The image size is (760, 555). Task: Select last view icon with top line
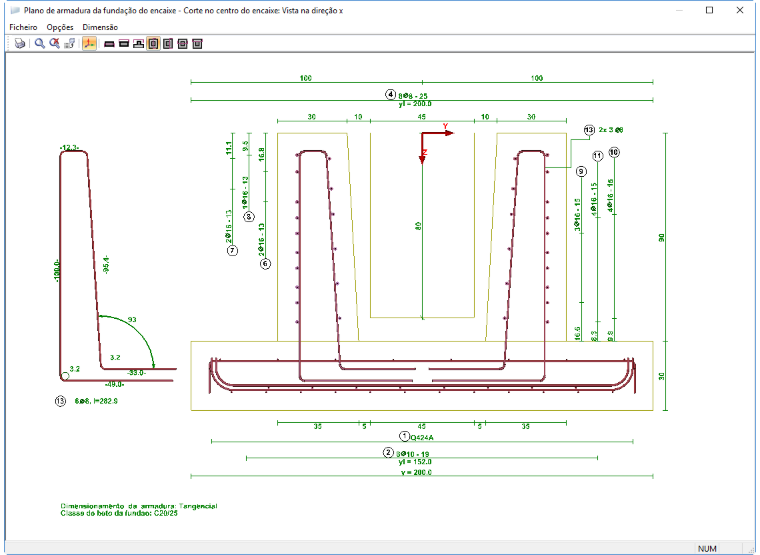coord(197,44)
